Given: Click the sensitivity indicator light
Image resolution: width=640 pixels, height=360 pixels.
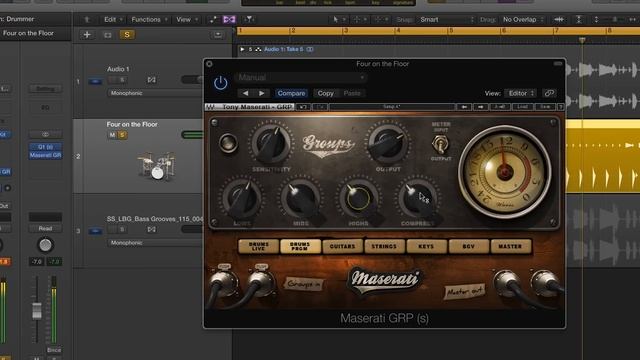Looking at the screenshot, I should [228, 143].
